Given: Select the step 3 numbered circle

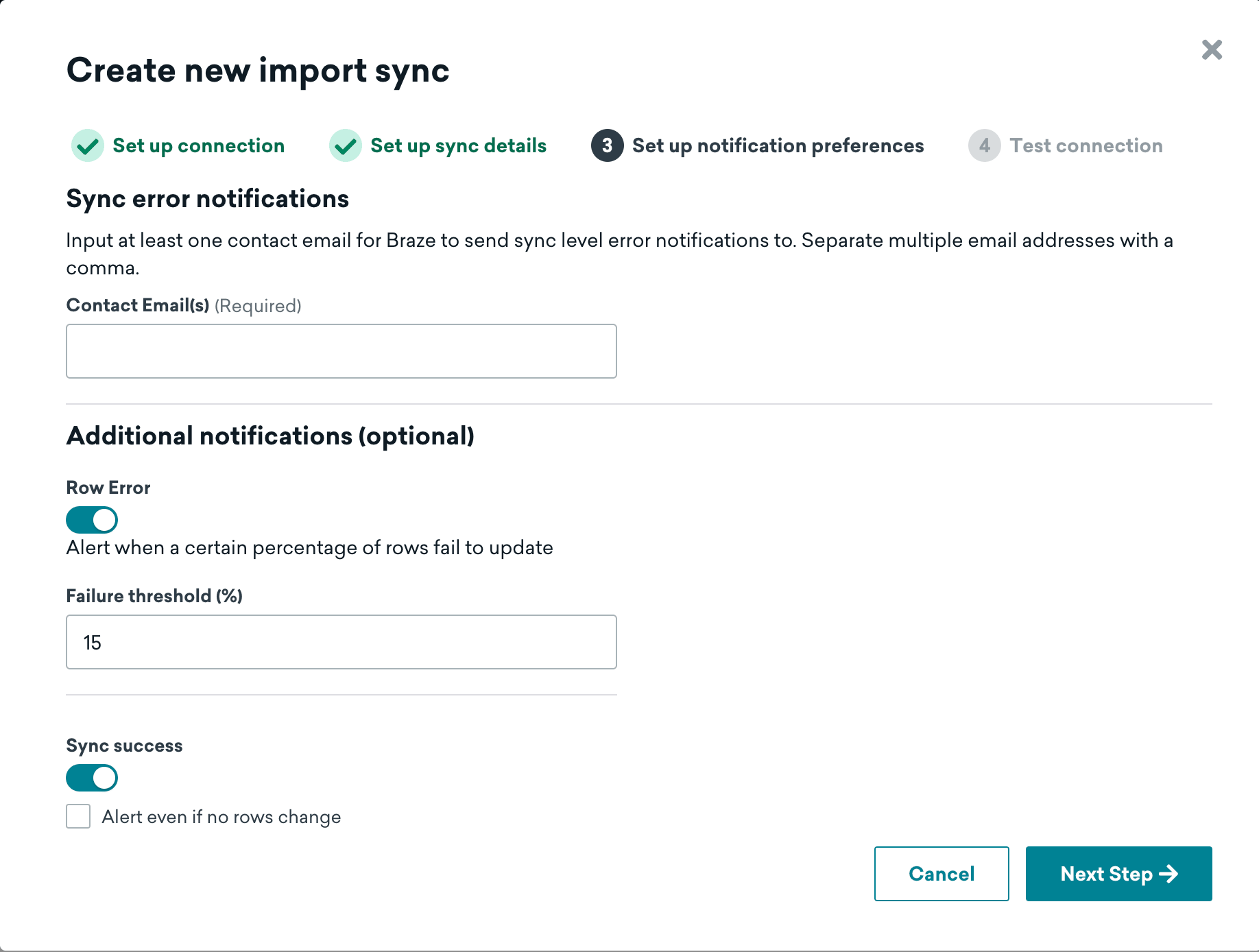Looking at the screenshot, I should (606, 145).
